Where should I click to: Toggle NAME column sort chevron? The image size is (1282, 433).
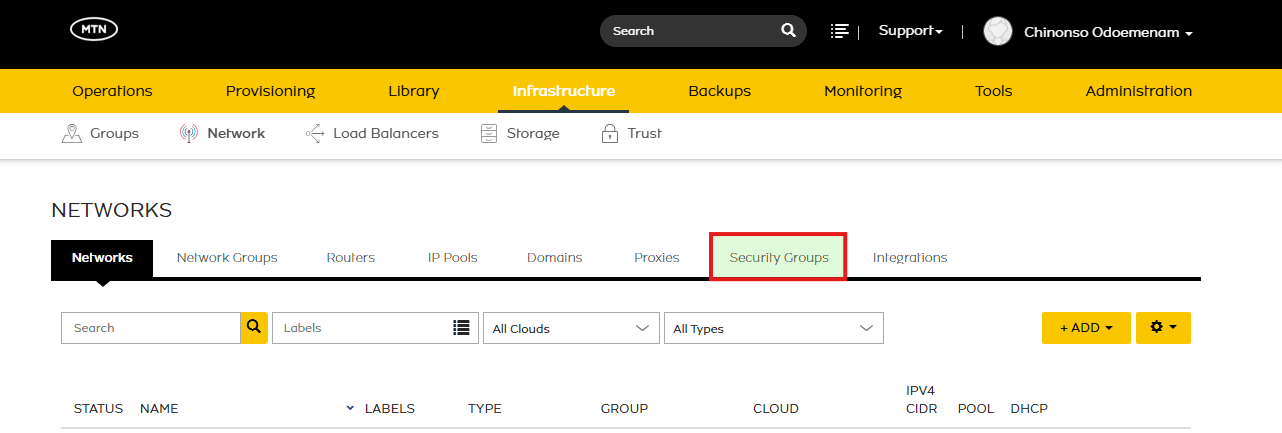[350, 408]
